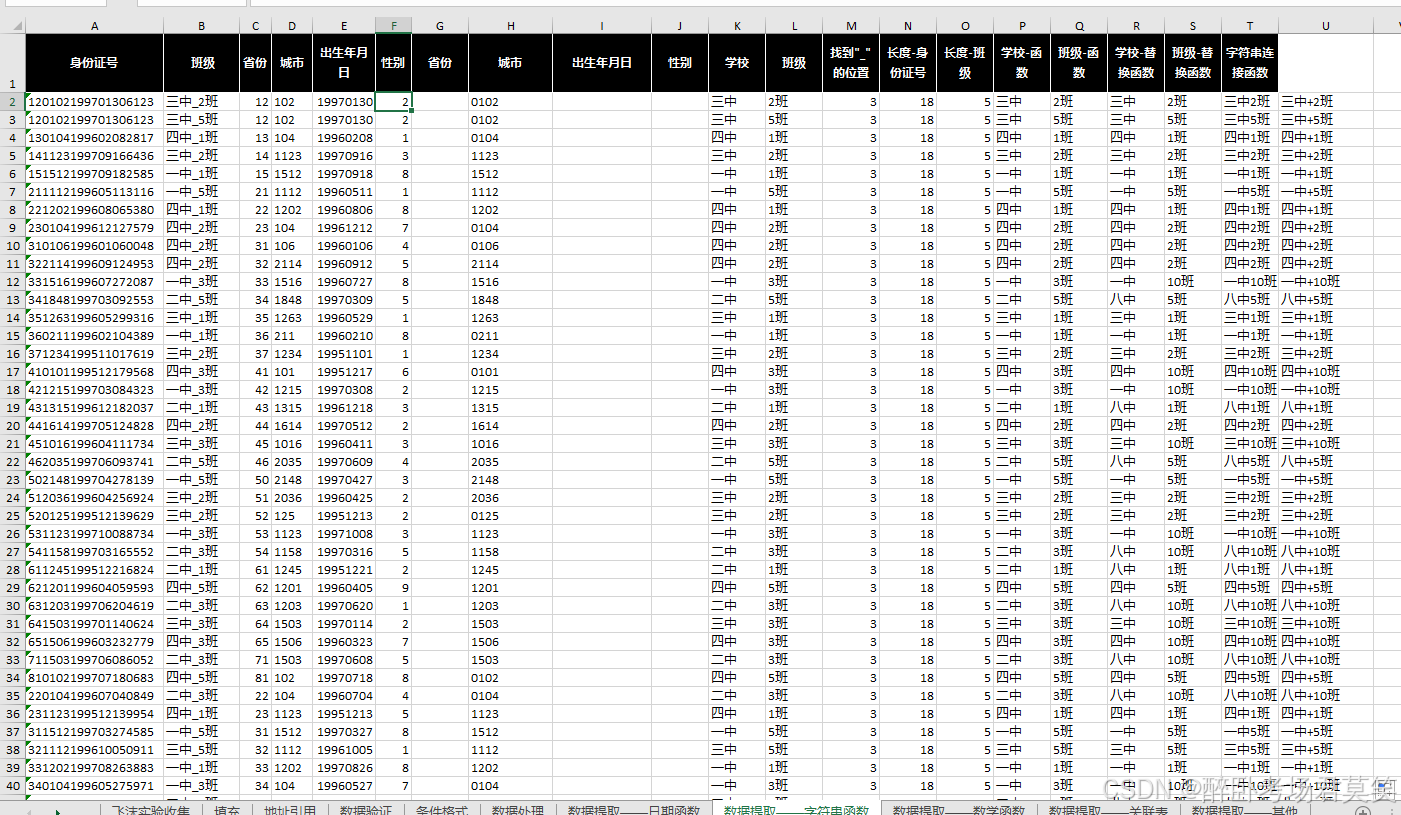Select the birth date cell 19970916

point(344,155)
